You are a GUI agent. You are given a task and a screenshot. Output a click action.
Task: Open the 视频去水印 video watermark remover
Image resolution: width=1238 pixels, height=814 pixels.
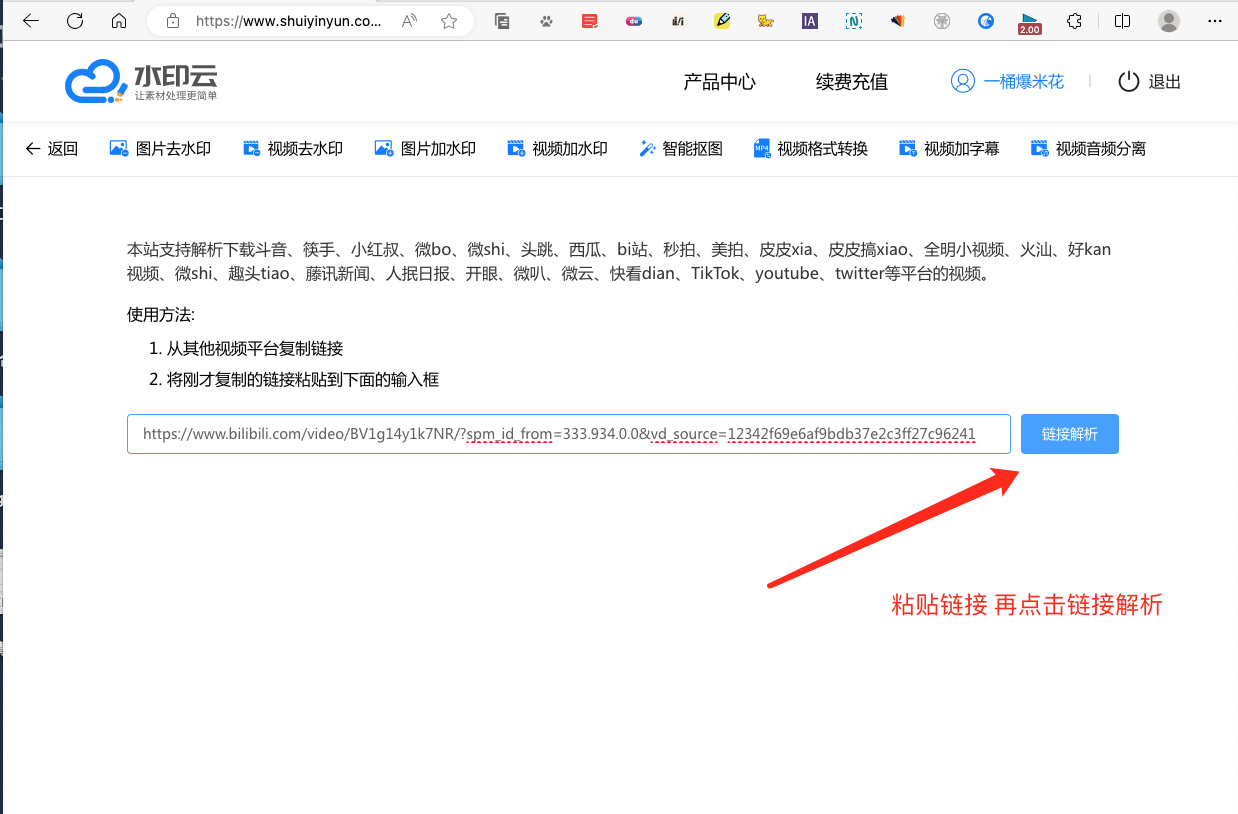293,149
